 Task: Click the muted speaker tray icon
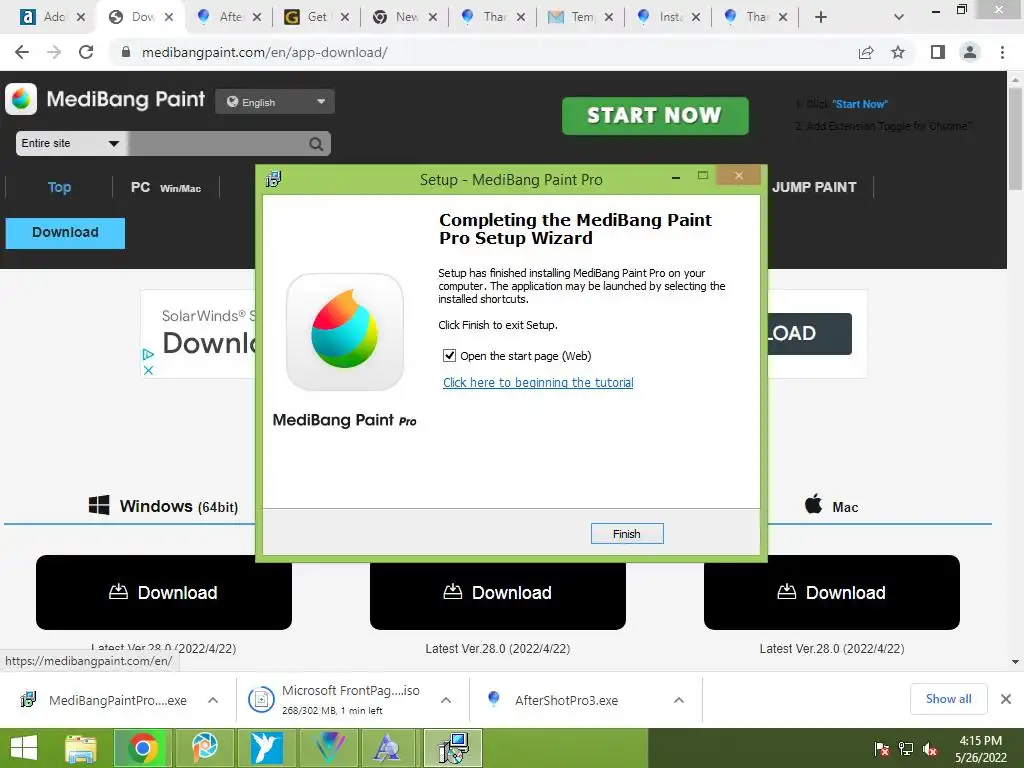tap(930, 749)
